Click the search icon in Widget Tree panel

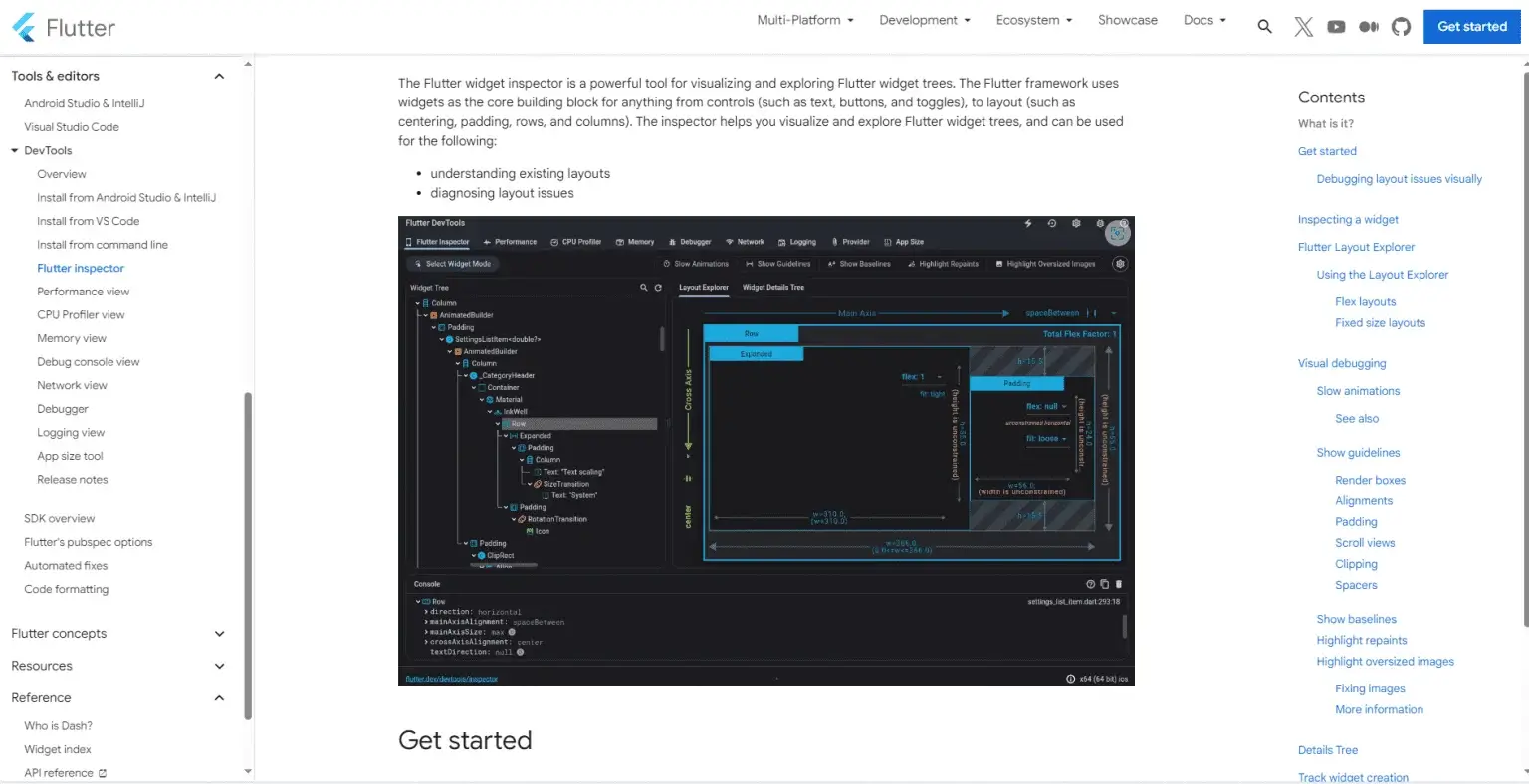tap(642, 288)
